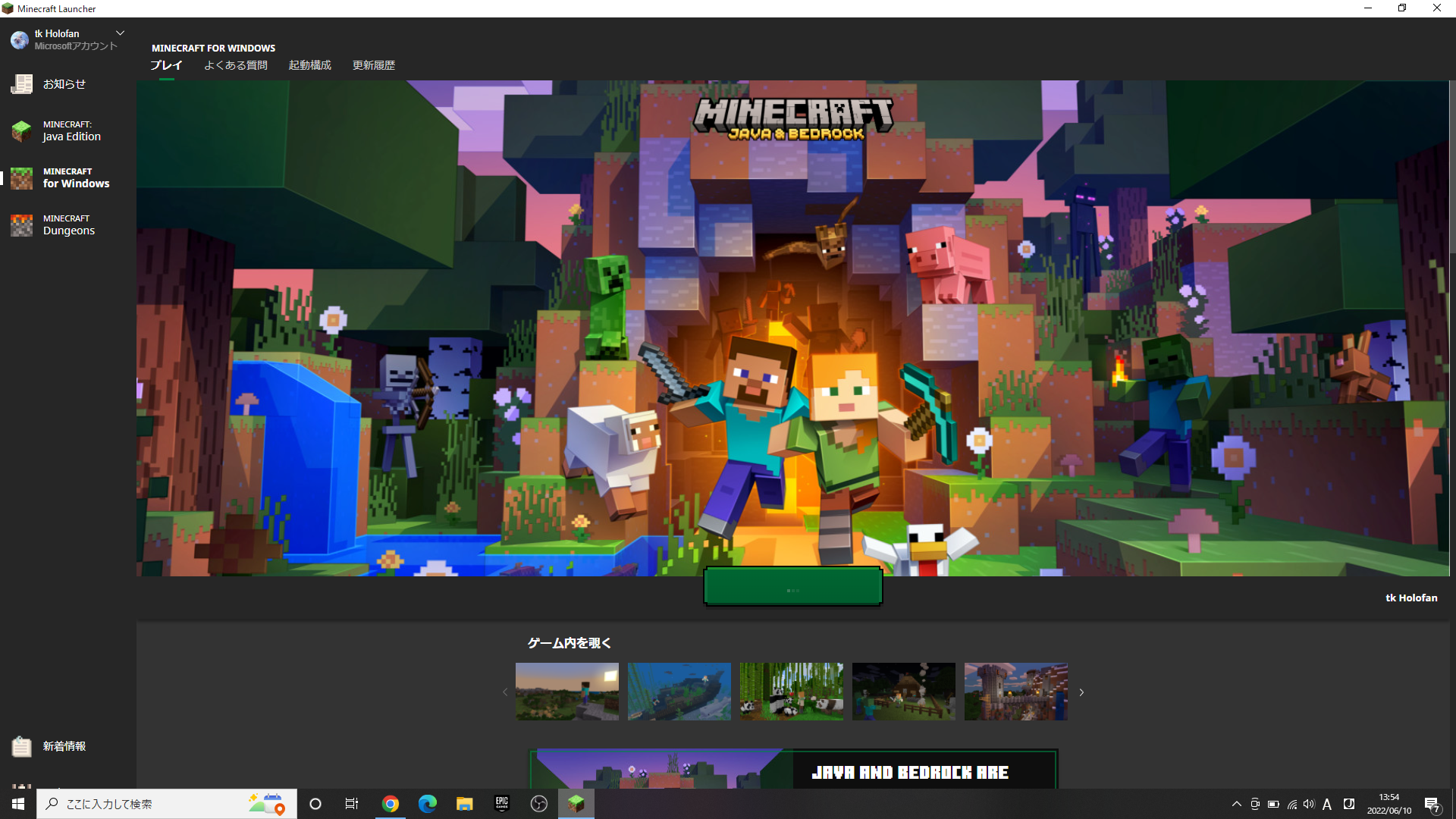Viewport: 1456px width, 819px height.
Task: Open 新着情報 what's new icon
Action: (22, 747)
